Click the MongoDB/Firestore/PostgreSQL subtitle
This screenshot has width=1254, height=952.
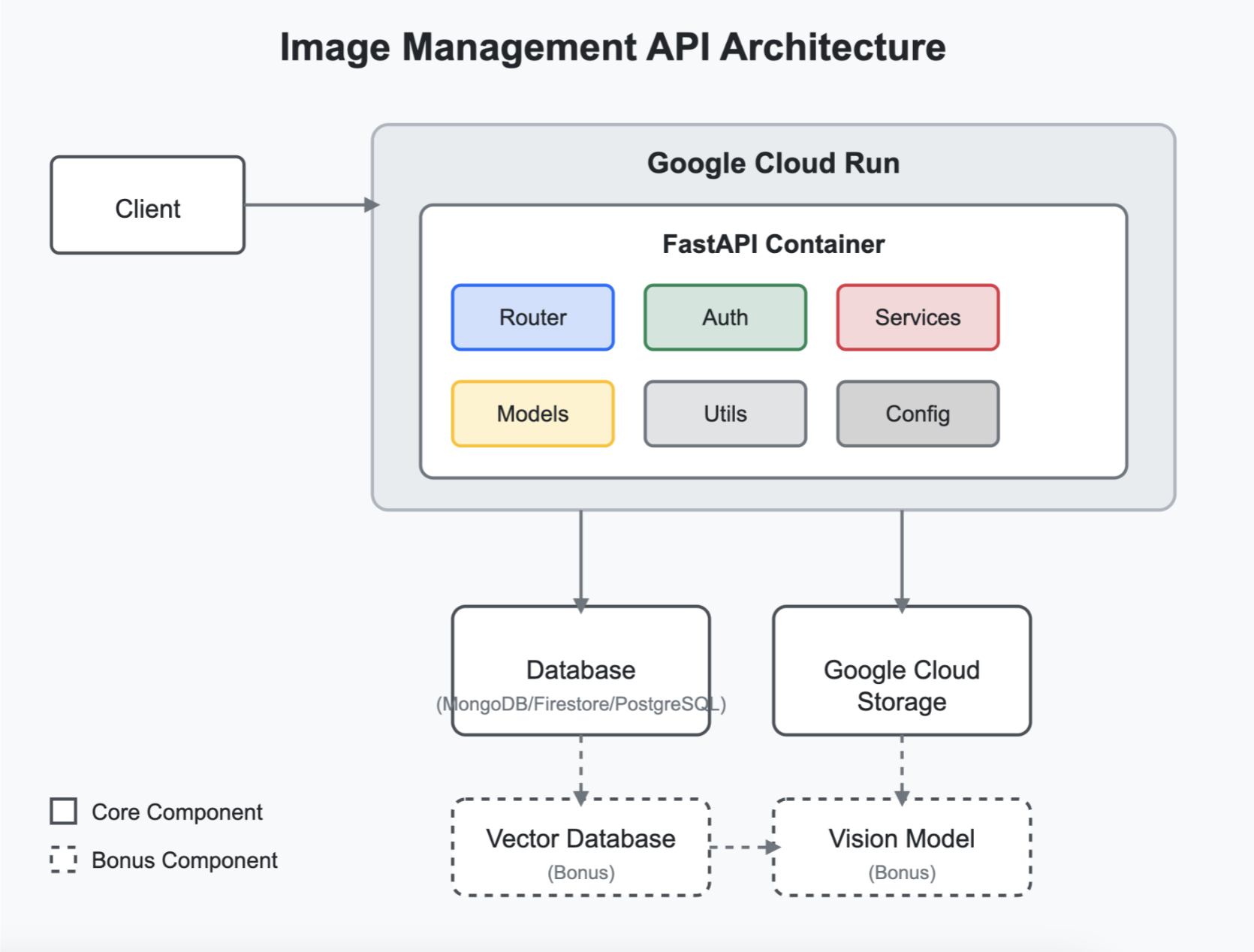click(x=580, y=704)
